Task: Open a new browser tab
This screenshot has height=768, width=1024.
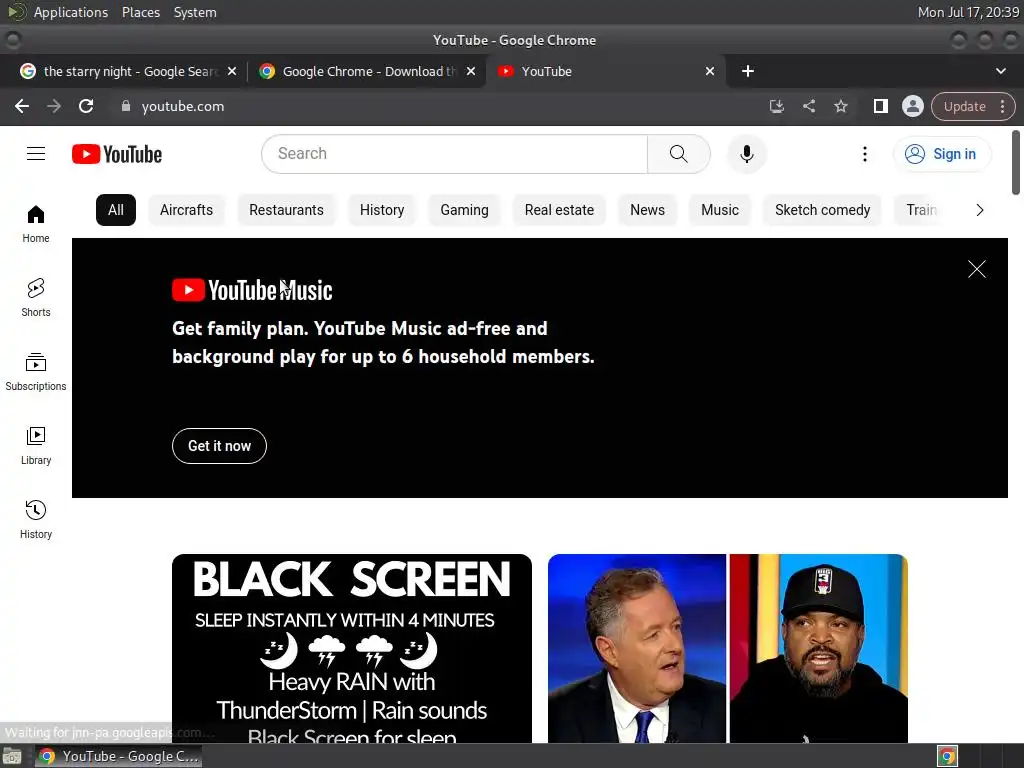Action: click(748, 71)
